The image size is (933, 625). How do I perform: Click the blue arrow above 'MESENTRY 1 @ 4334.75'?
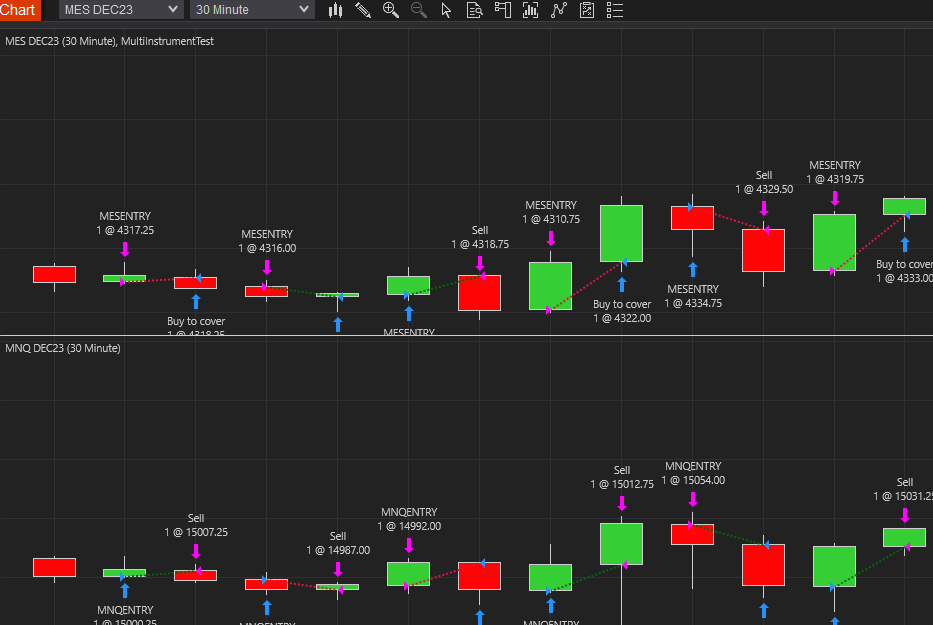693,270
